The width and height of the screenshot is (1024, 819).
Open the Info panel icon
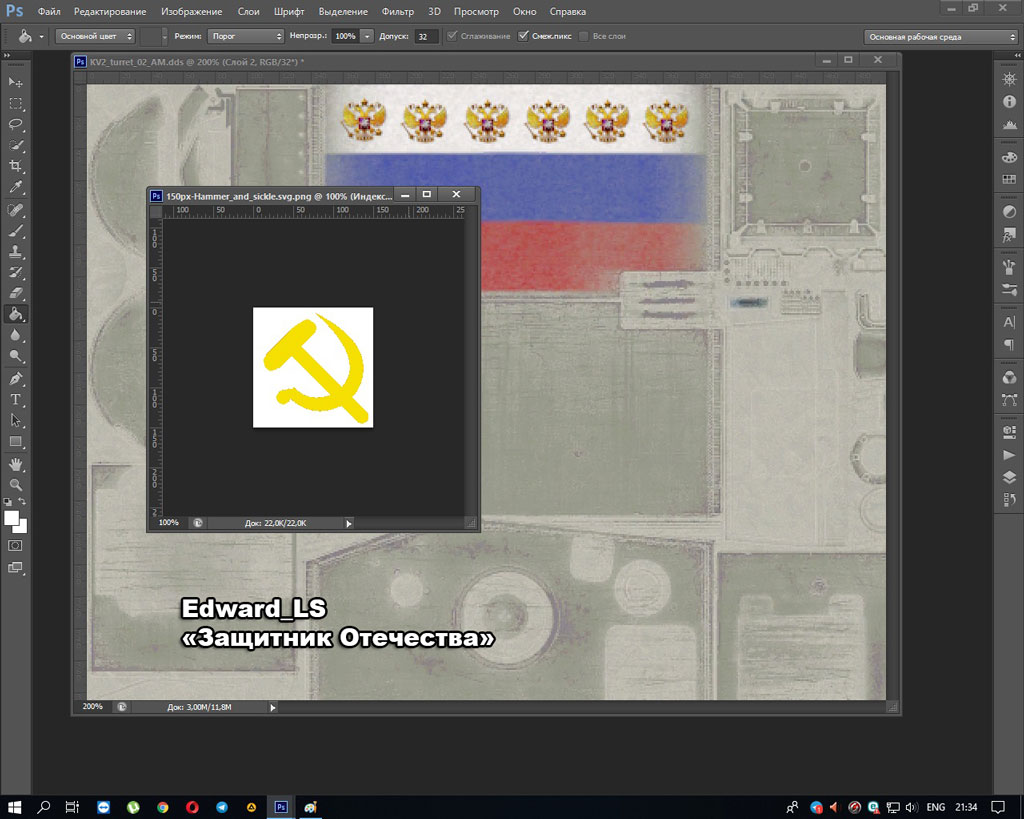pos(1009,102)
